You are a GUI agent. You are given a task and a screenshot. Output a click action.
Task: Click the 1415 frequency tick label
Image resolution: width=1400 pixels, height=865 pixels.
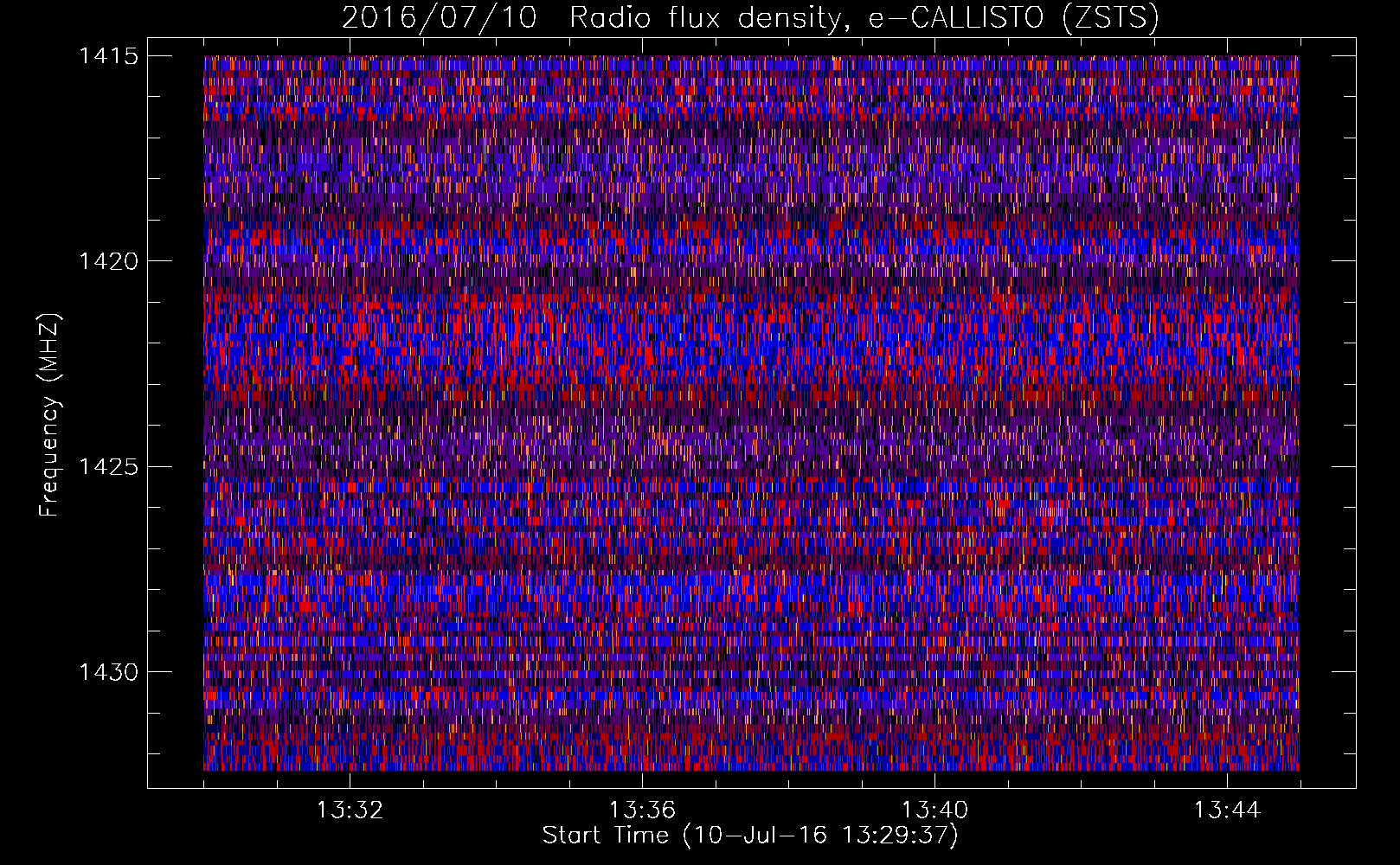tap(109, 56)
